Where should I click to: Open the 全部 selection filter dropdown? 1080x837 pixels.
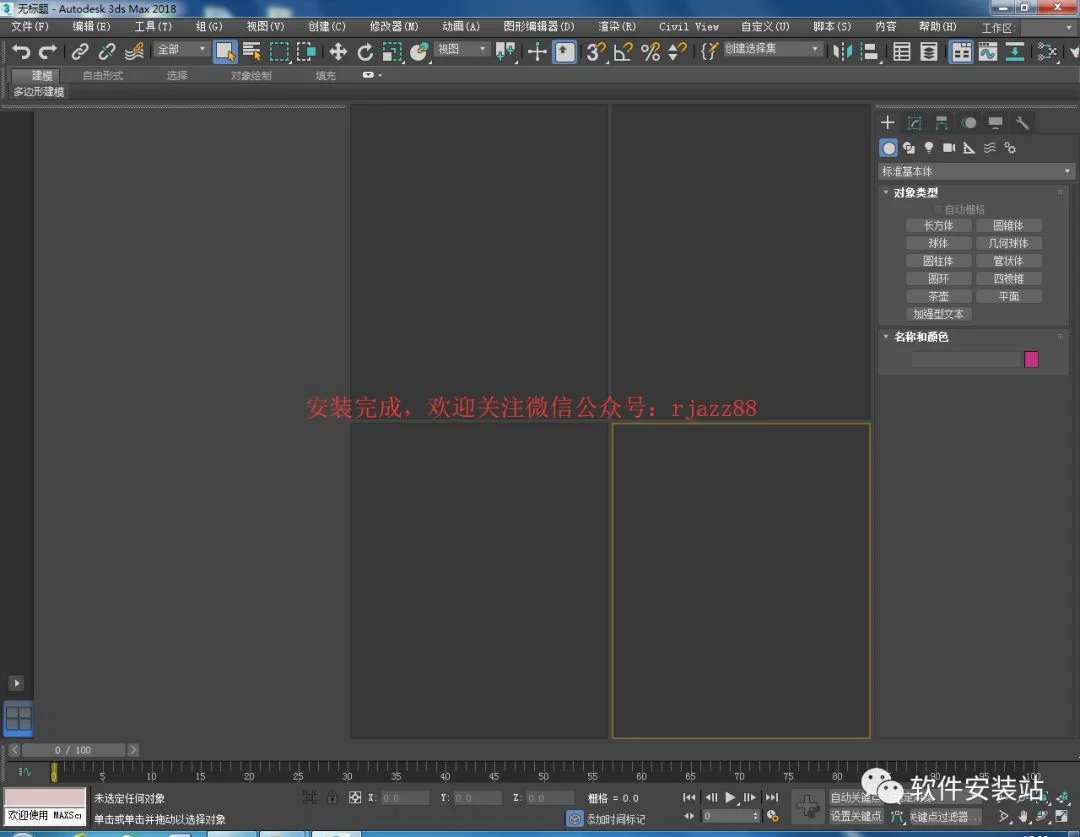(181, 50)
